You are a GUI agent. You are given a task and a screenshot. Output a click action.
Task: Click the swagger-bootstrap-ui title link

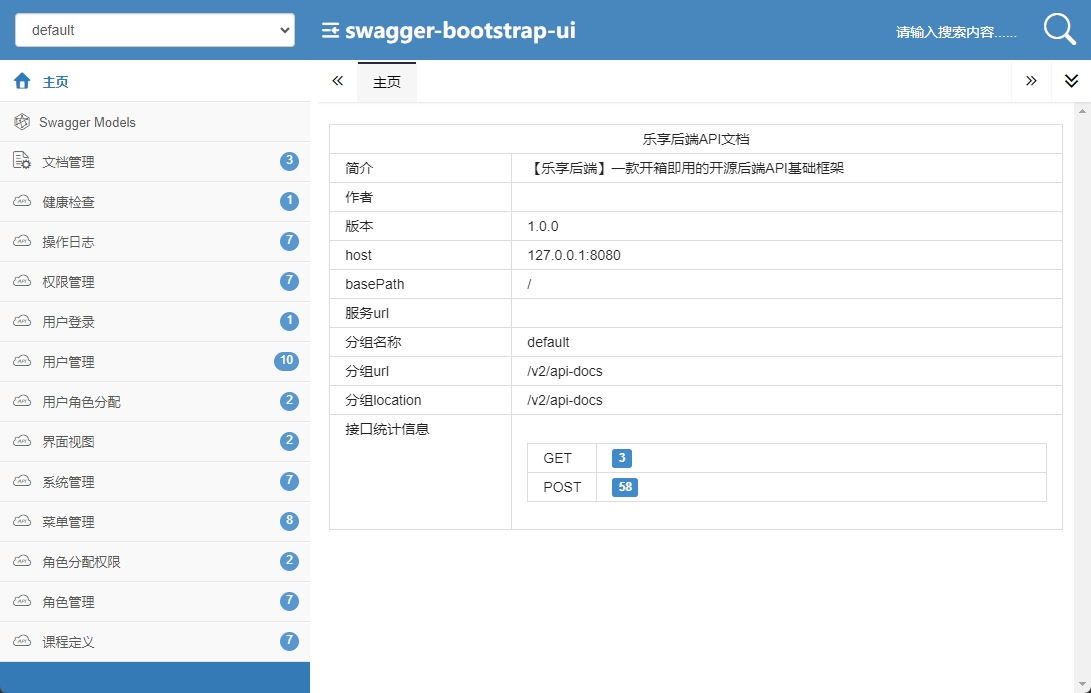[459, 29]
